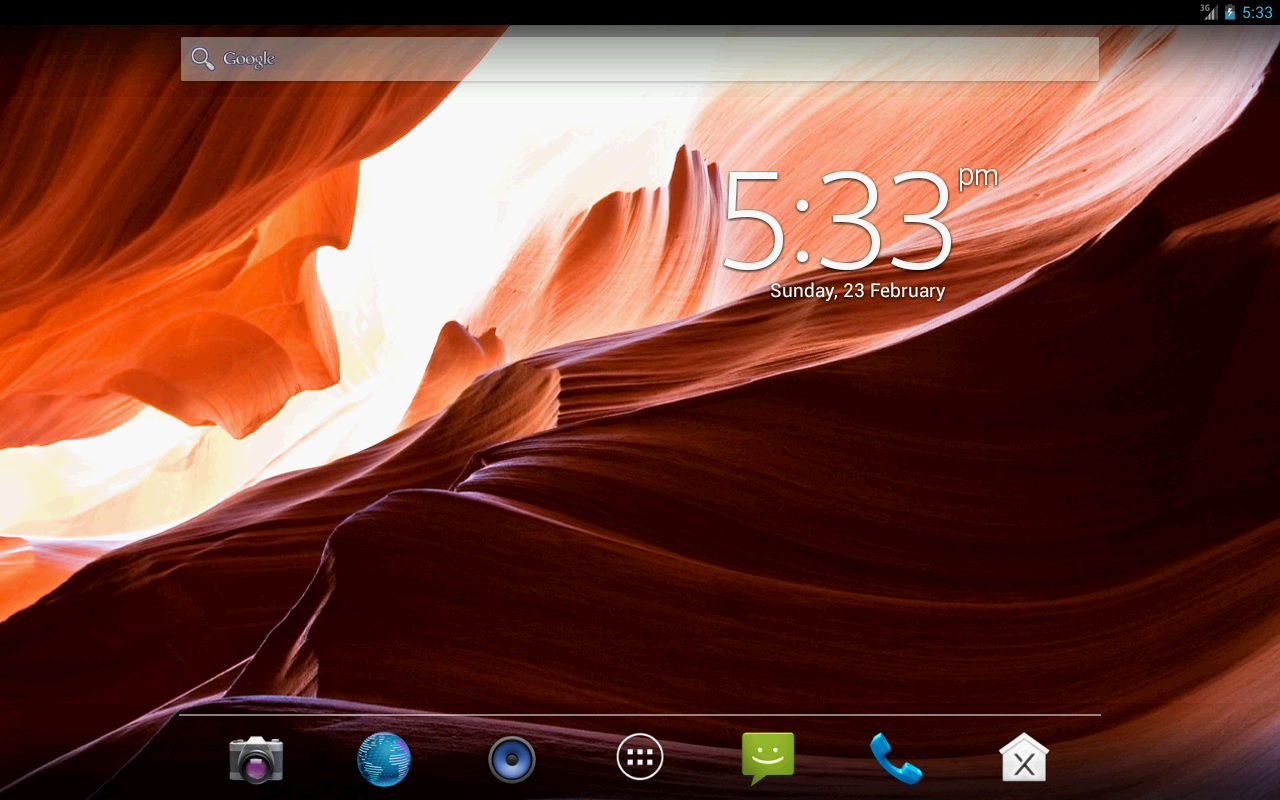The image size is (1280, 800).
Task: Launch the Browser globe icon
Action: (x=384, y=759)
